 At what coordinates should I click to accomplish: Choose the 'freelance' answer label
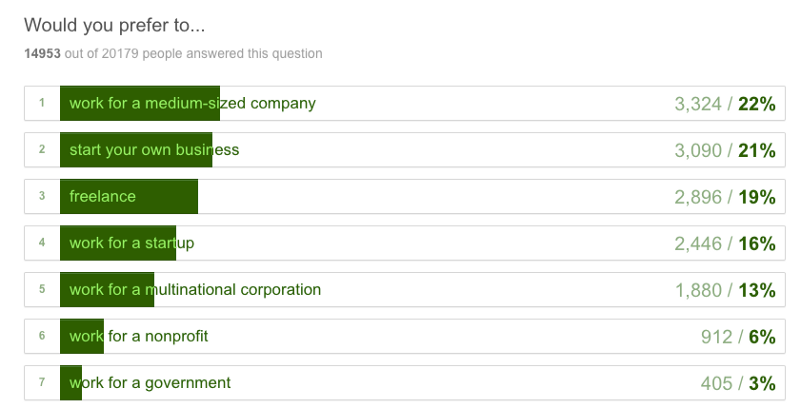click(102, 196)
